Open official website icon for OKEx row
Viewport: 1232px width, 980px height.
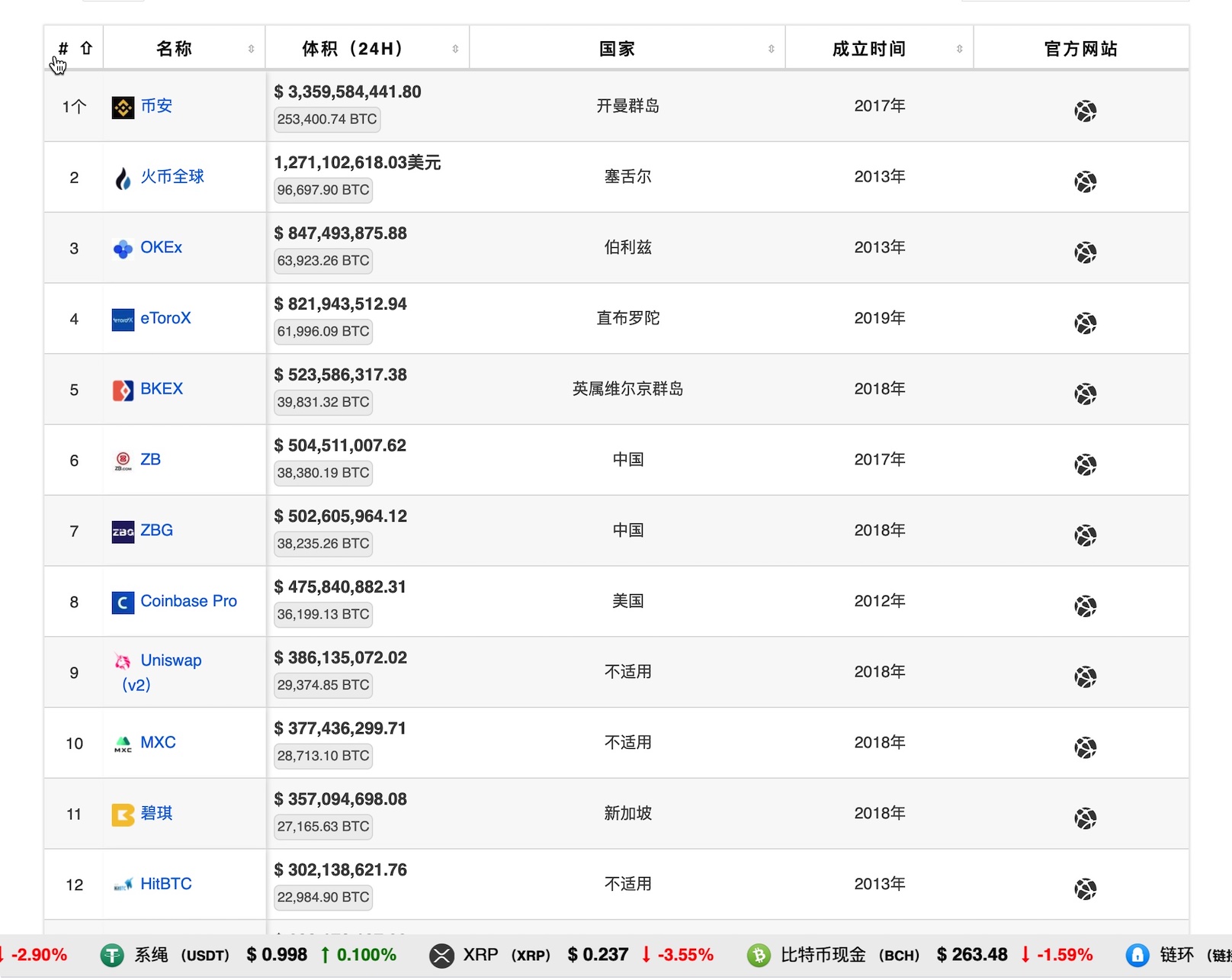point(1085,252)
